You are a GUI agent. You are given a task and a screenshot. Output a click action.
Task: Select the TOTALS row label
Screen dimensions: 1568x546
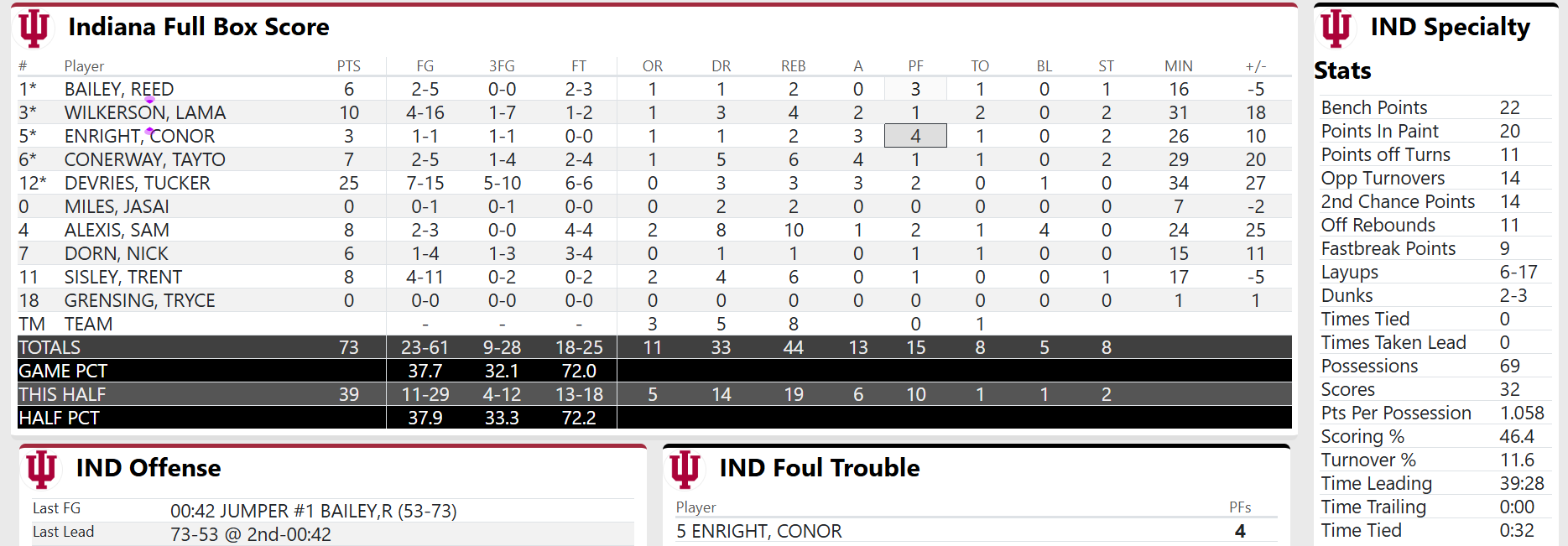49,347
